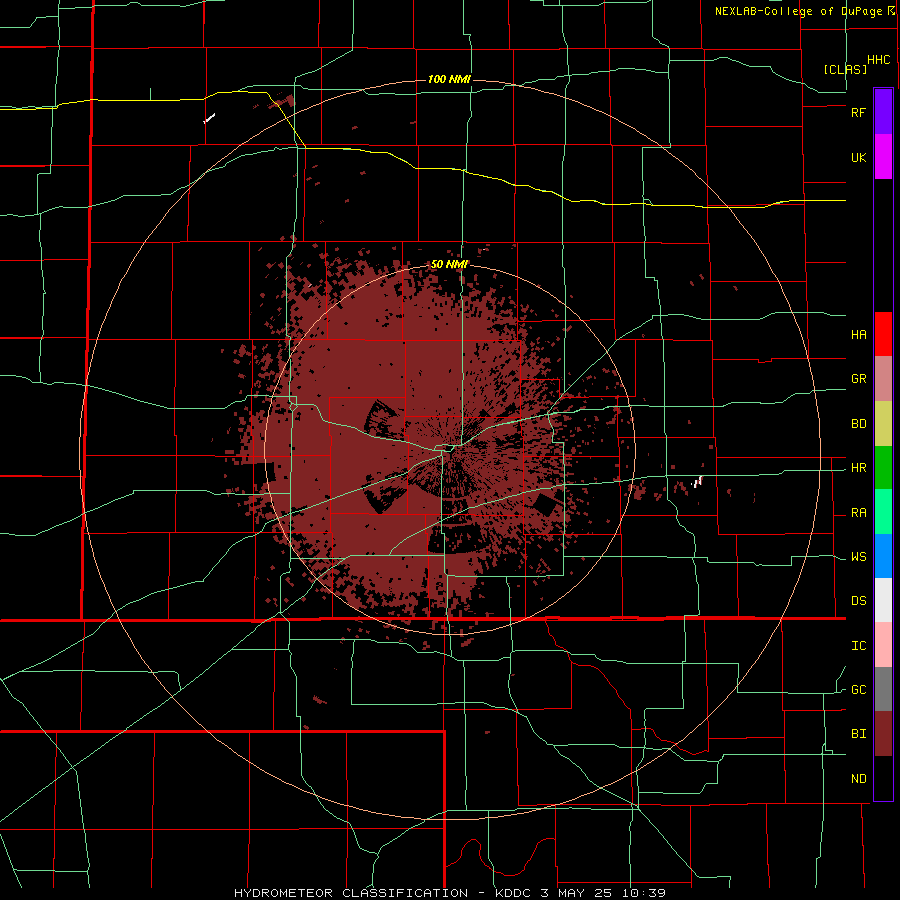
Task: Select the BD legend label
Action: [858, 424]
